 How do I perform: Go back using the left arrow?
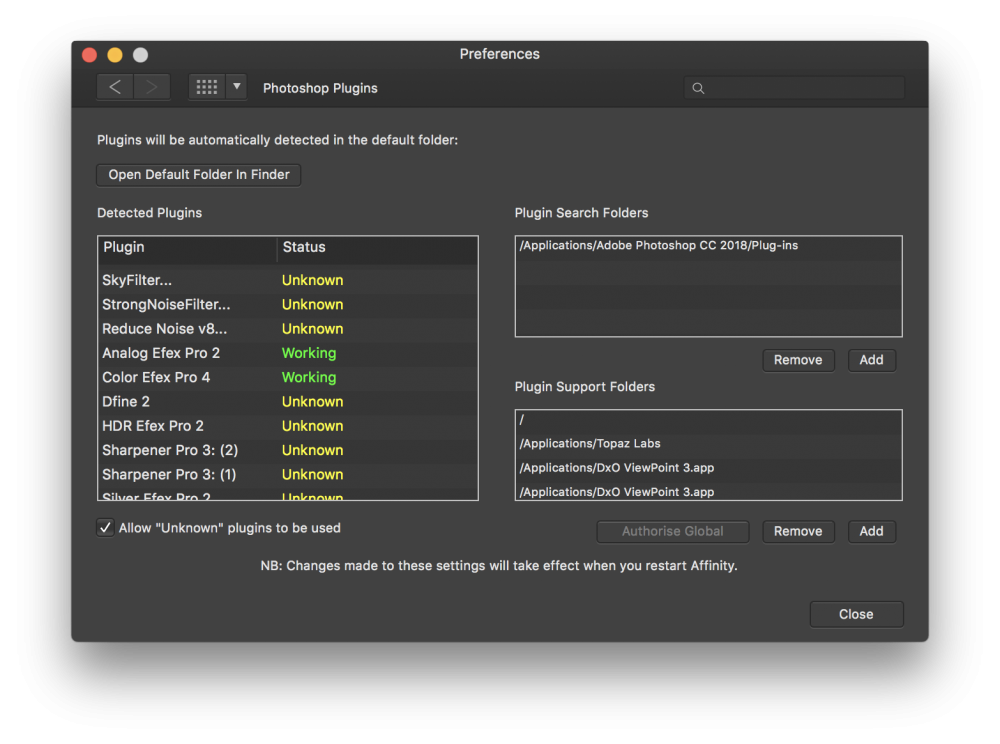click(x=115, y=87)
